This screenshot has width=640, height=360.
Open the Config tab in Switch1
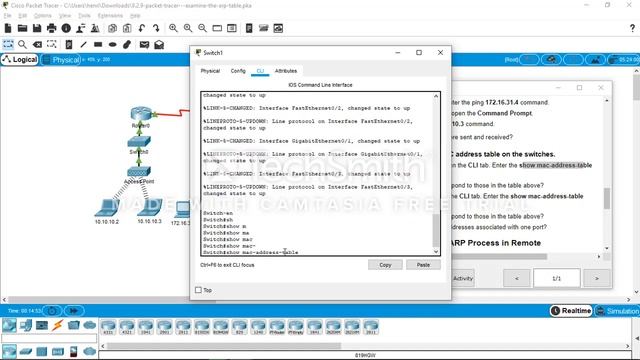point(238,71)
